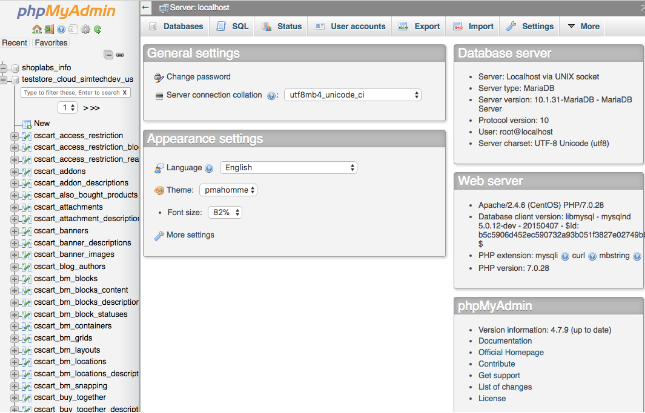Jump to last navigation page with >>

coord(95,108)
